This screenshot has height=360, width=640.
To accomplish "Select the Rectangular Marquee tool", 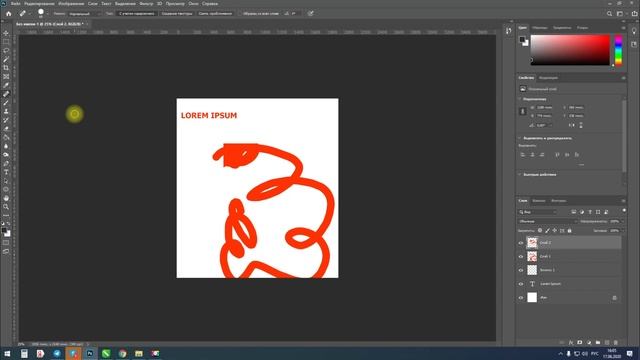I will (6, 42).
